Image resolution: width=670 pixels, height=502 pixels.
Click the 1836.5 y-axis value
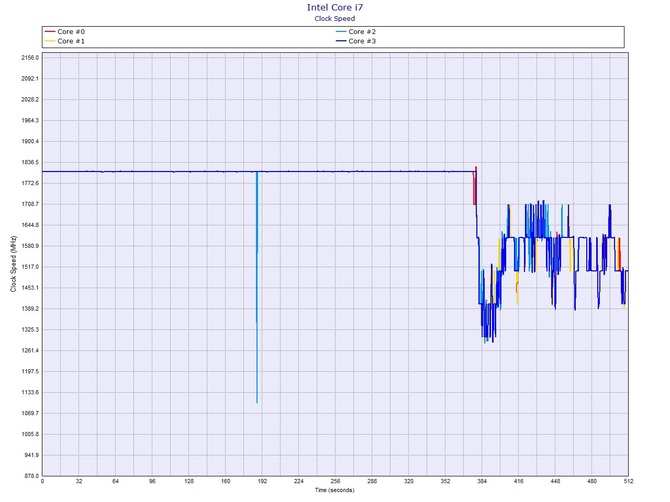click(x=30, y=162)
